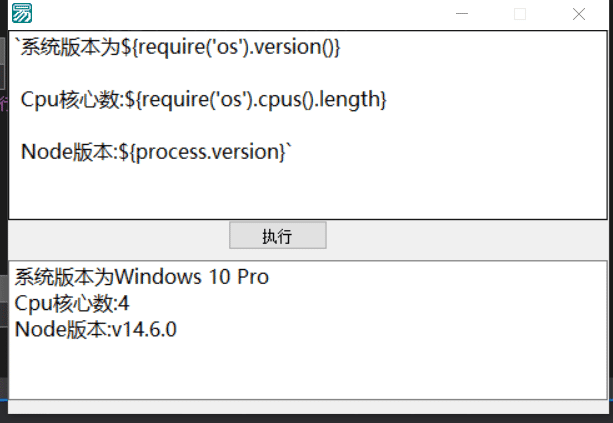Minimize the window
Screen dimensions: 613x423
[462, 14]
